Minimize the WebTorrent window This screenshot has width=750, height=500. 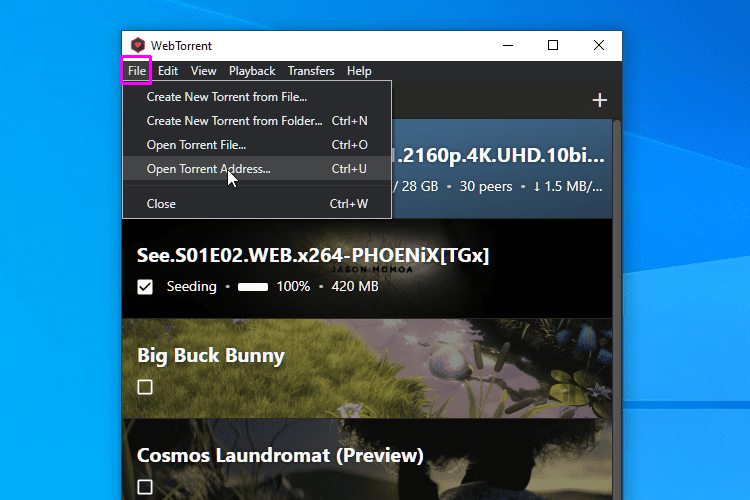[x=508, y=45]
